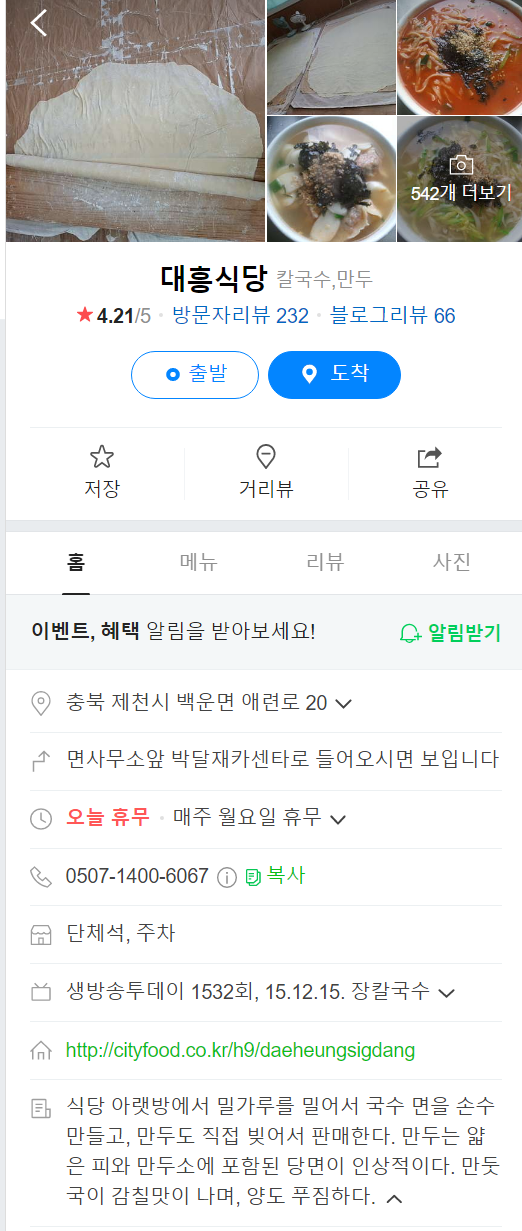Viewport: 522px width, 1231px height.
Task: Expand the address 충북 제천시 백운면 chevron
Action: tap(344, 703)
